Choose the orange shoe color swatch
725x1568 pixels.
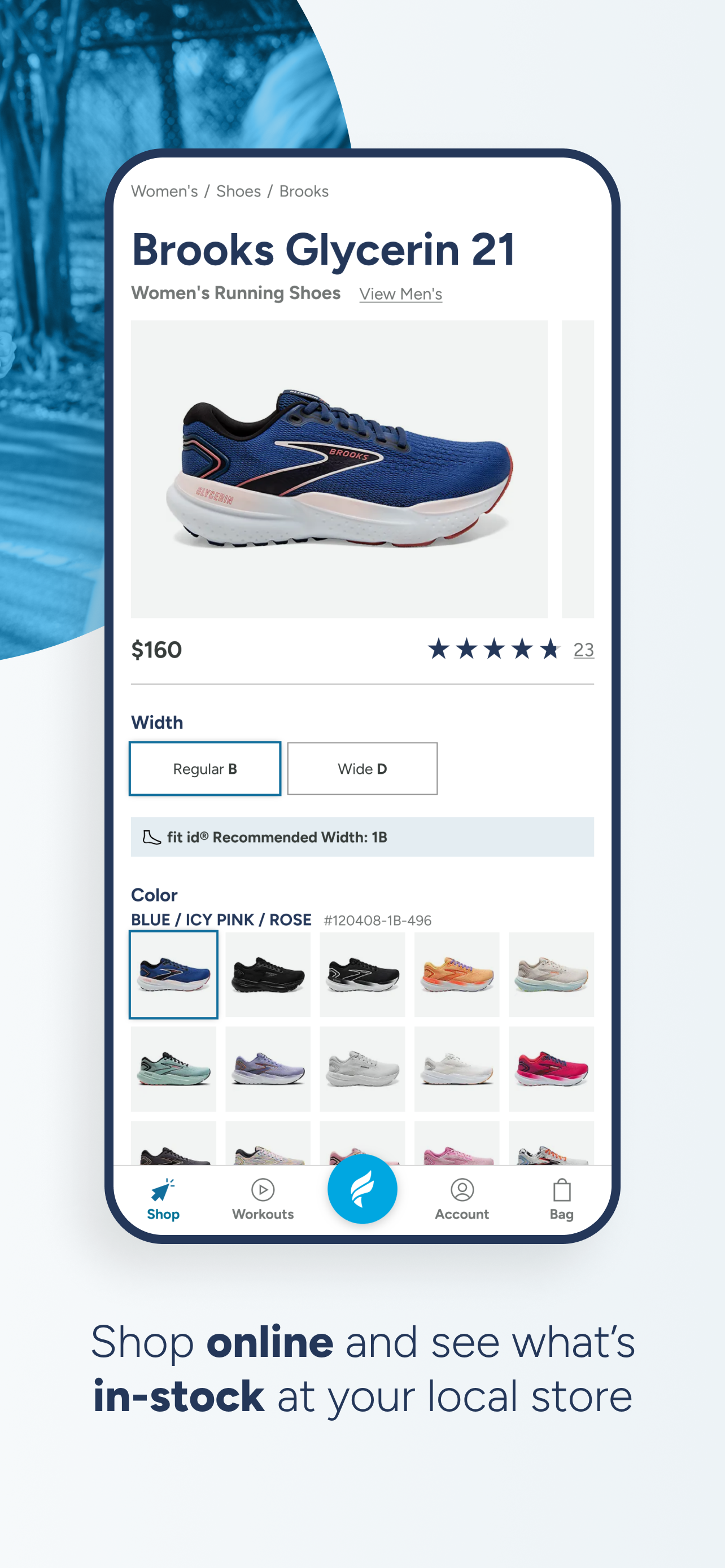[x=457, y=975]
